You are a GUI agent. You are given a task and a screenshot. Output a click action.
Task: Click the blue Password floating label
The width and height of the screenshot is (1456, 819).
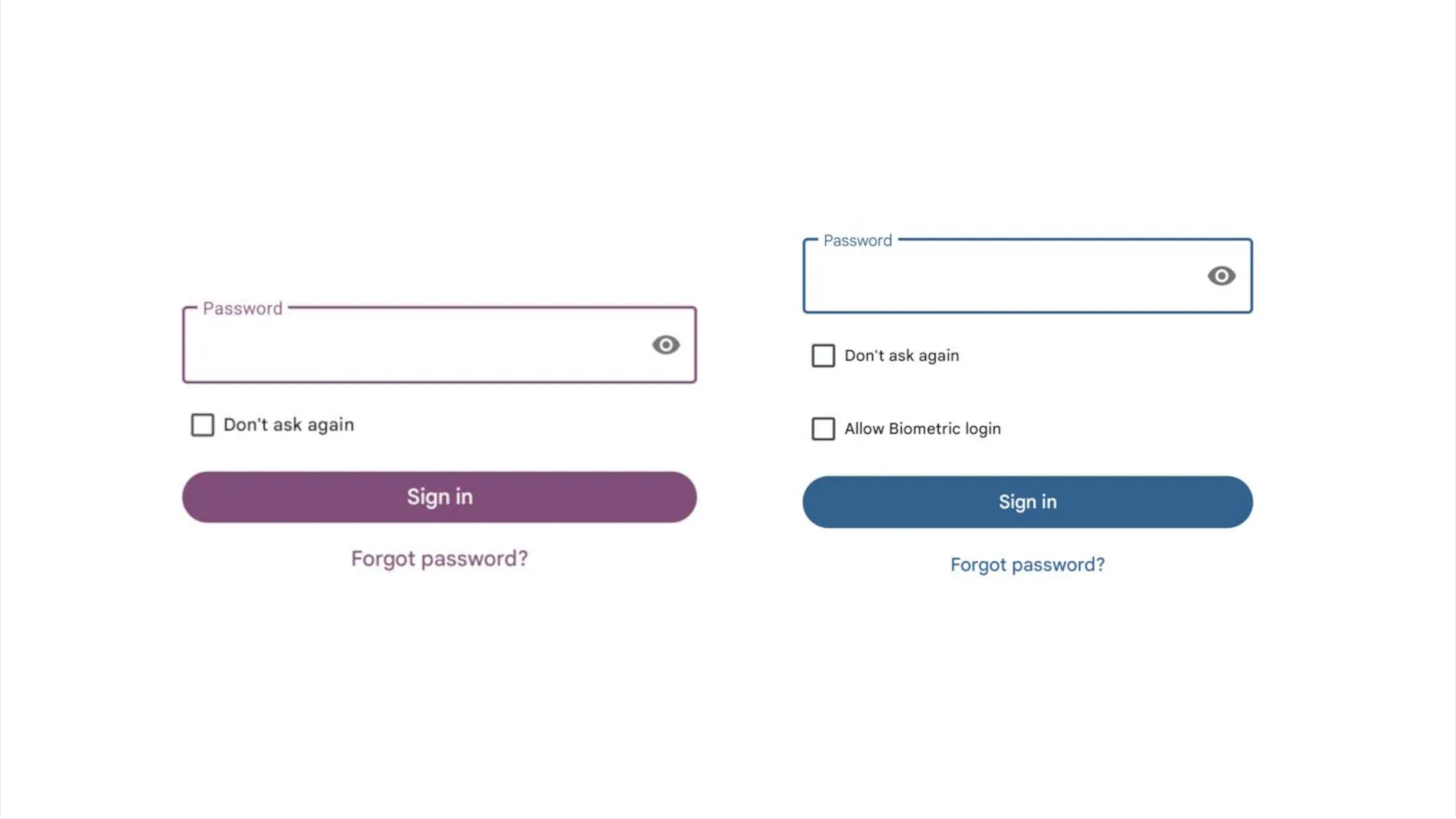point(858,240)
